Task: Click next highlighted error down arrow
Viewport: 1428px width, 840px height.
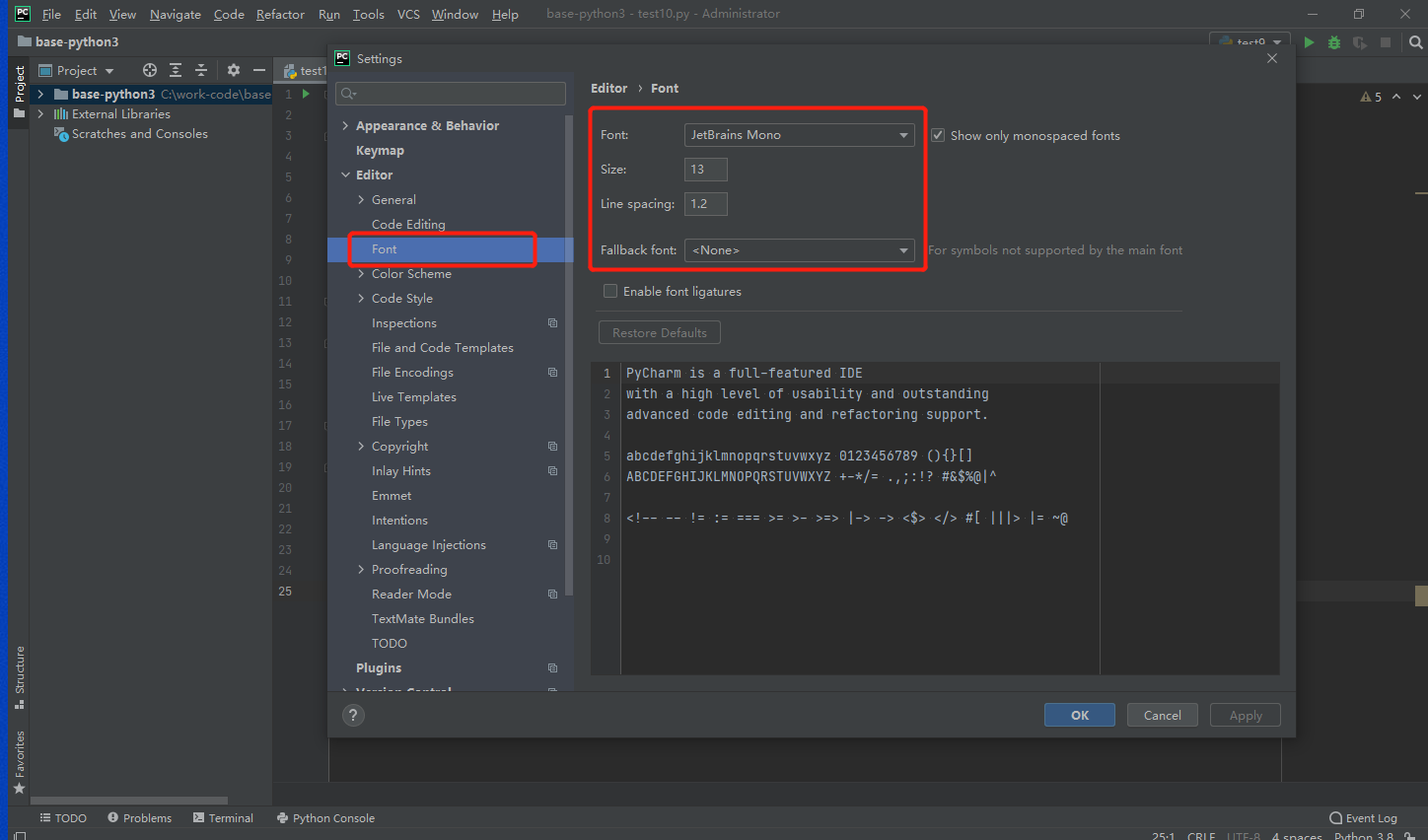Action: tap(1417, 97)
